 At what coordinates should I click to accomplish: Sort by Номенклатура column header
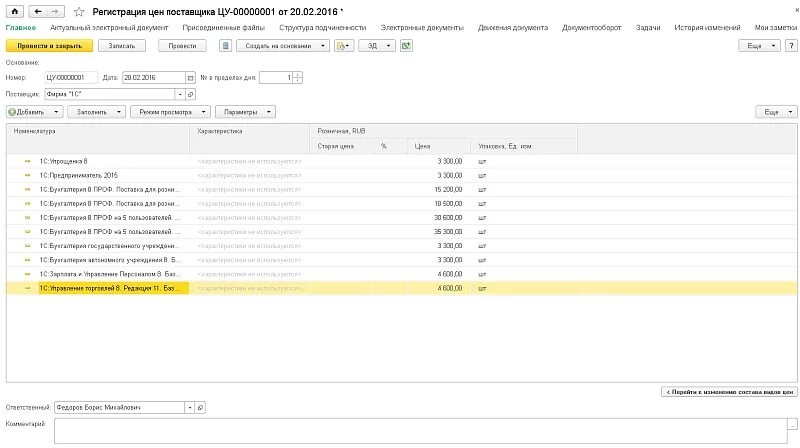point(98,139)
